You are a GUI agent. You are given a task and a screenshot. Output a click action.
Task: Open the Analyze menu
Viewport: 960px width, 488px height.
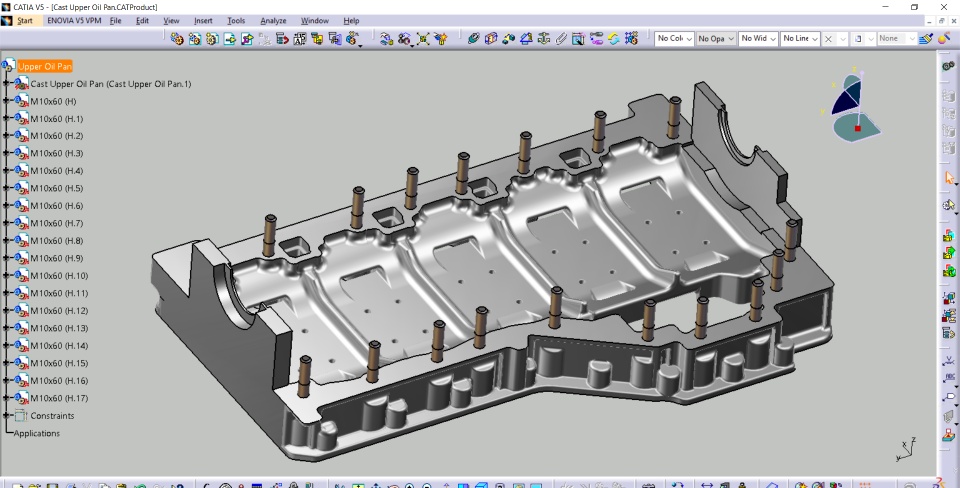273,20
